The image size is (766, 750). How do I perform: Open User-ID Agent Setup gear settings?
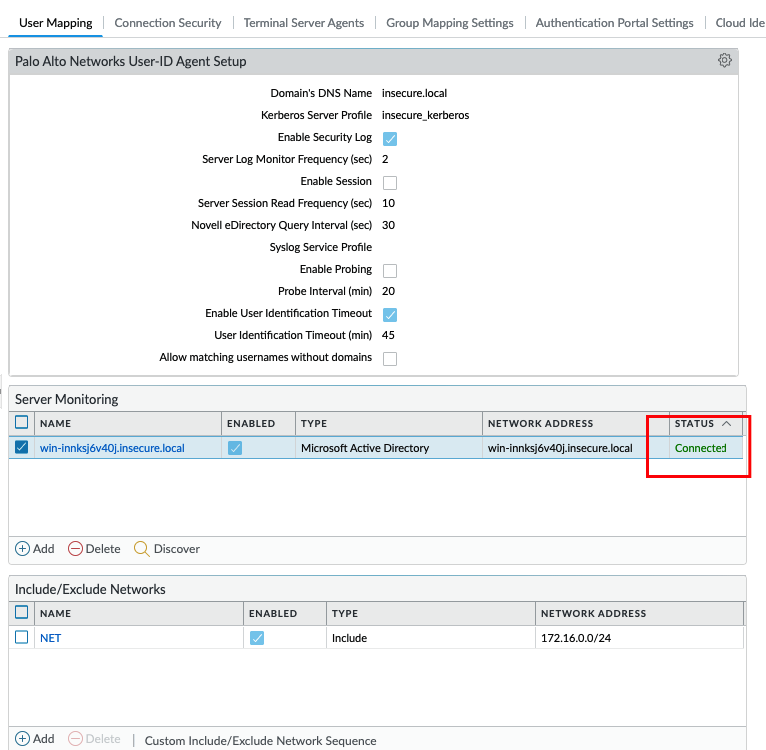tap(725, 61)
